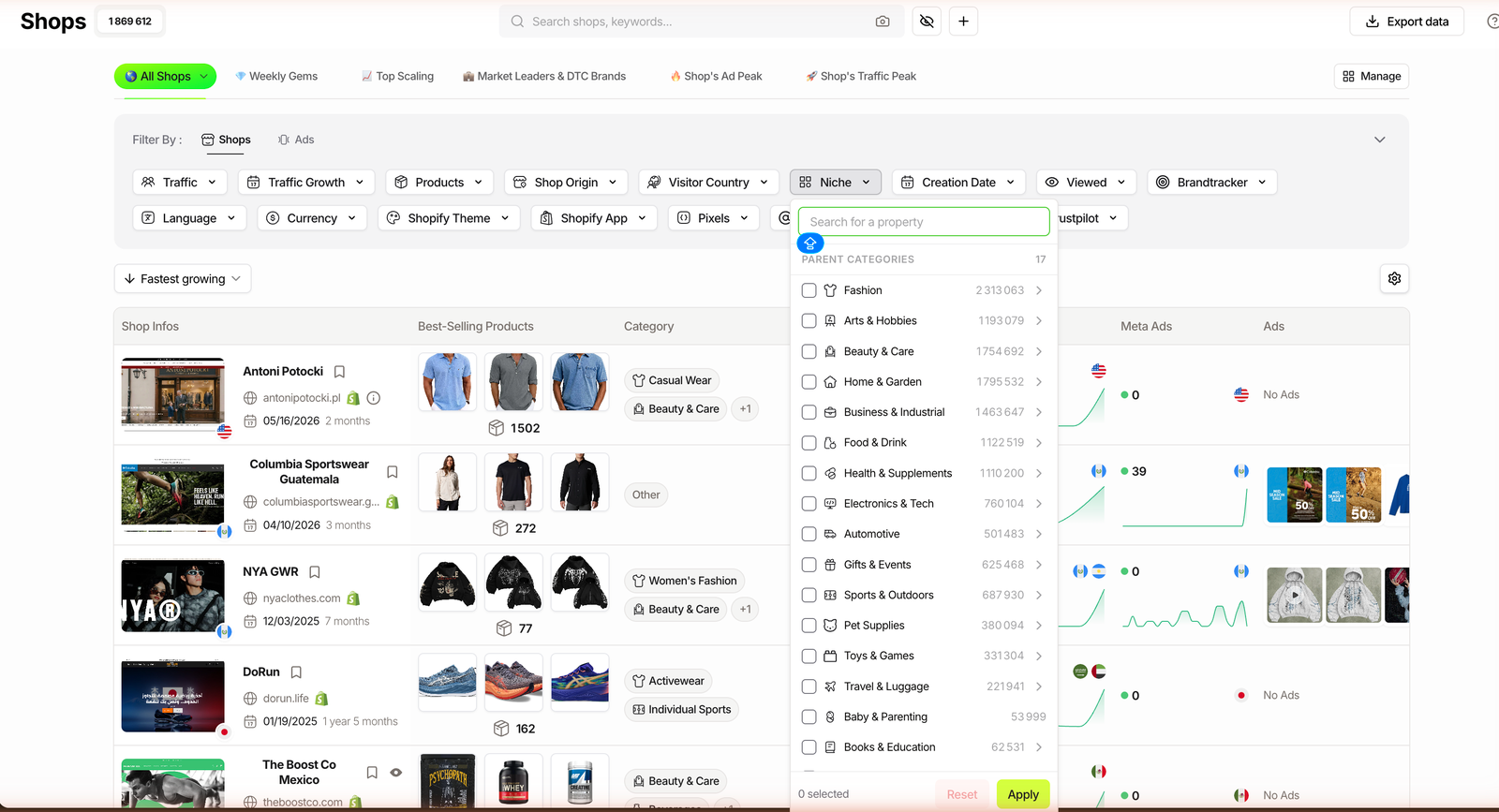Click the Manage button

pos(1372,76)
